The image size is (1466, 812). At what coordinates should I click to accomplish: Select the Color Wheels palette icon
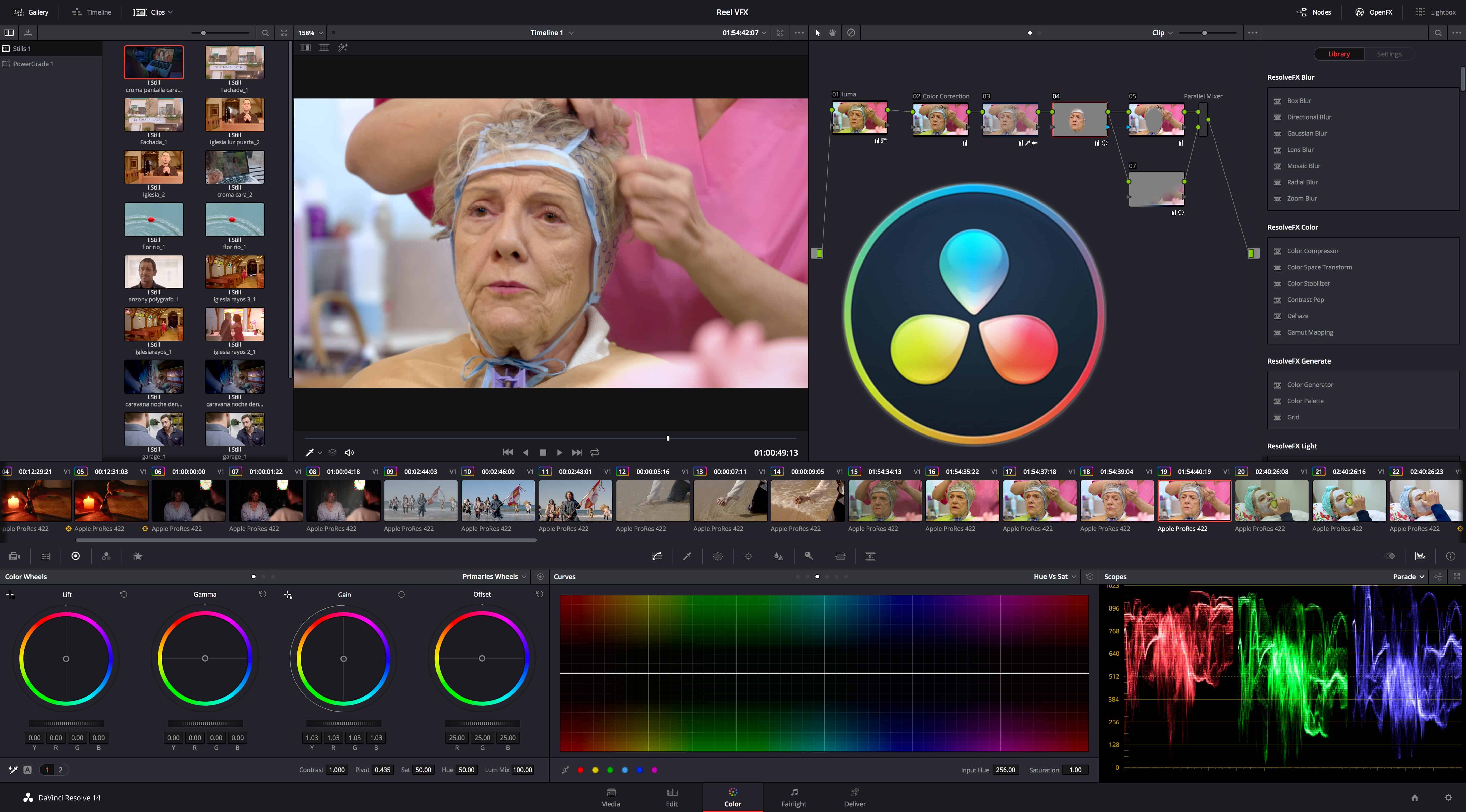coord(76,556)
